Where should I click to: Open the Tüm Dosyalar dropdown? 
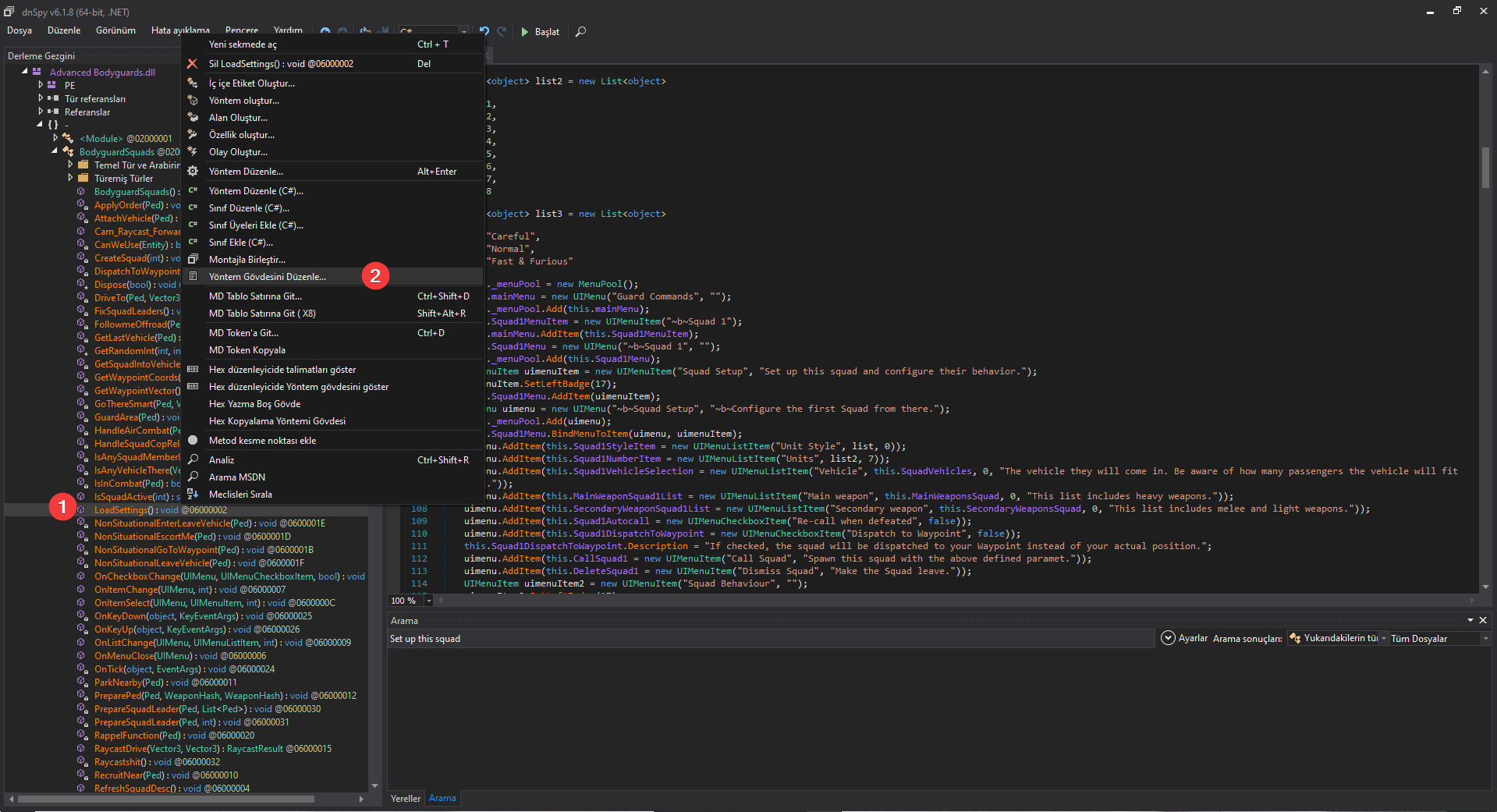[1485, 639]
